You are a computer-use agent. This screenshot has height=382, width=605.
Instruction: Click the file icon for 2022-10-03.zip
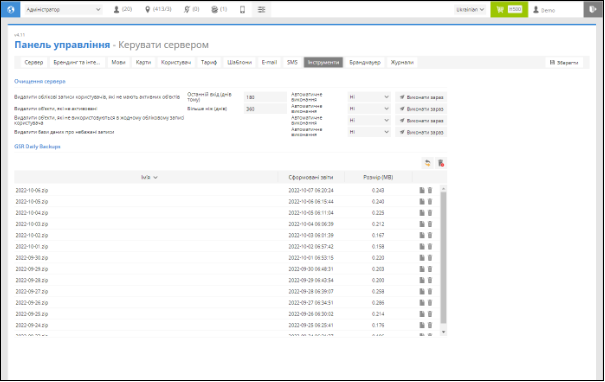click(x=422, y=224)
